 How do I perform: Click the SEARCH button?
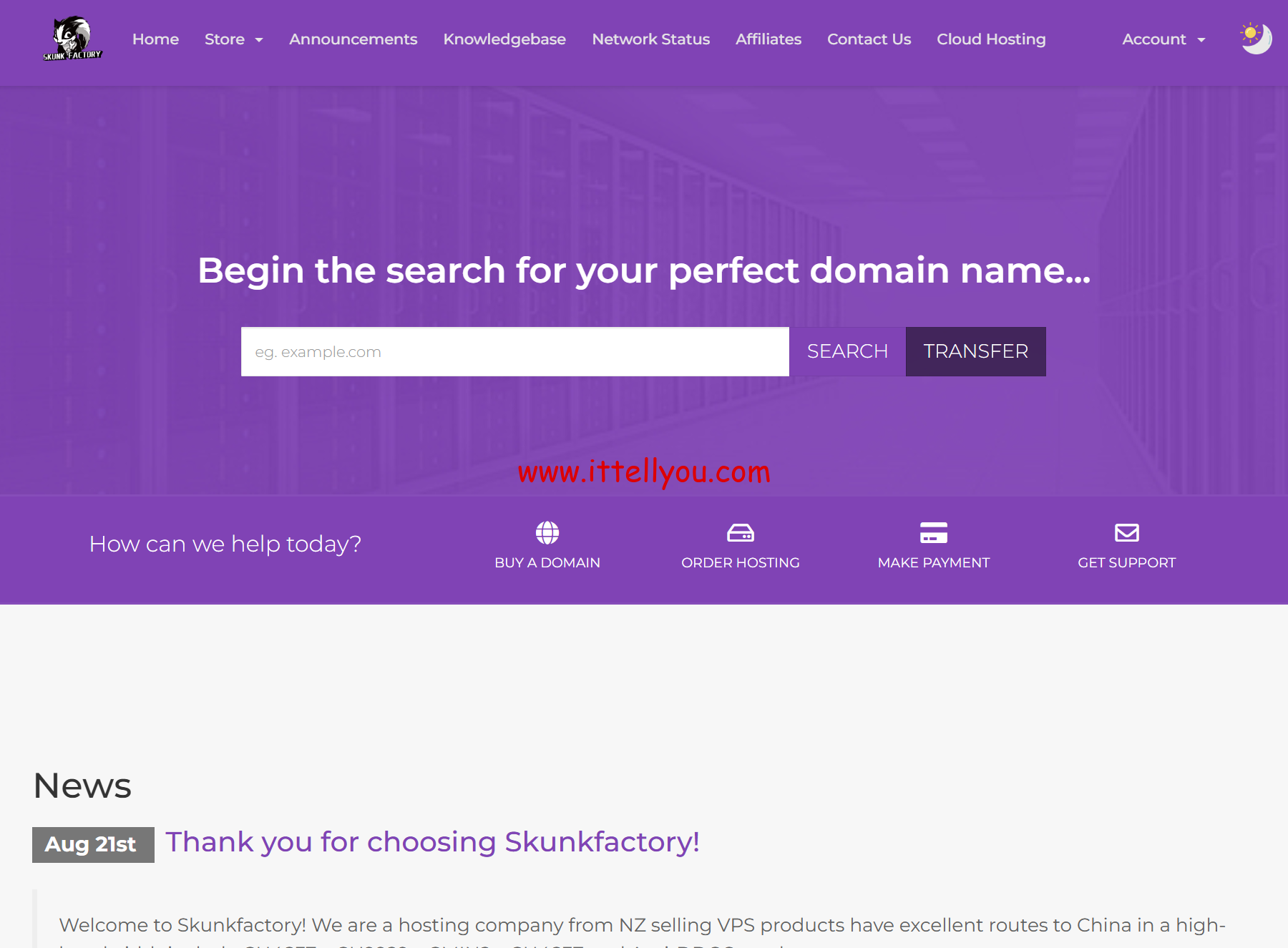847,351
